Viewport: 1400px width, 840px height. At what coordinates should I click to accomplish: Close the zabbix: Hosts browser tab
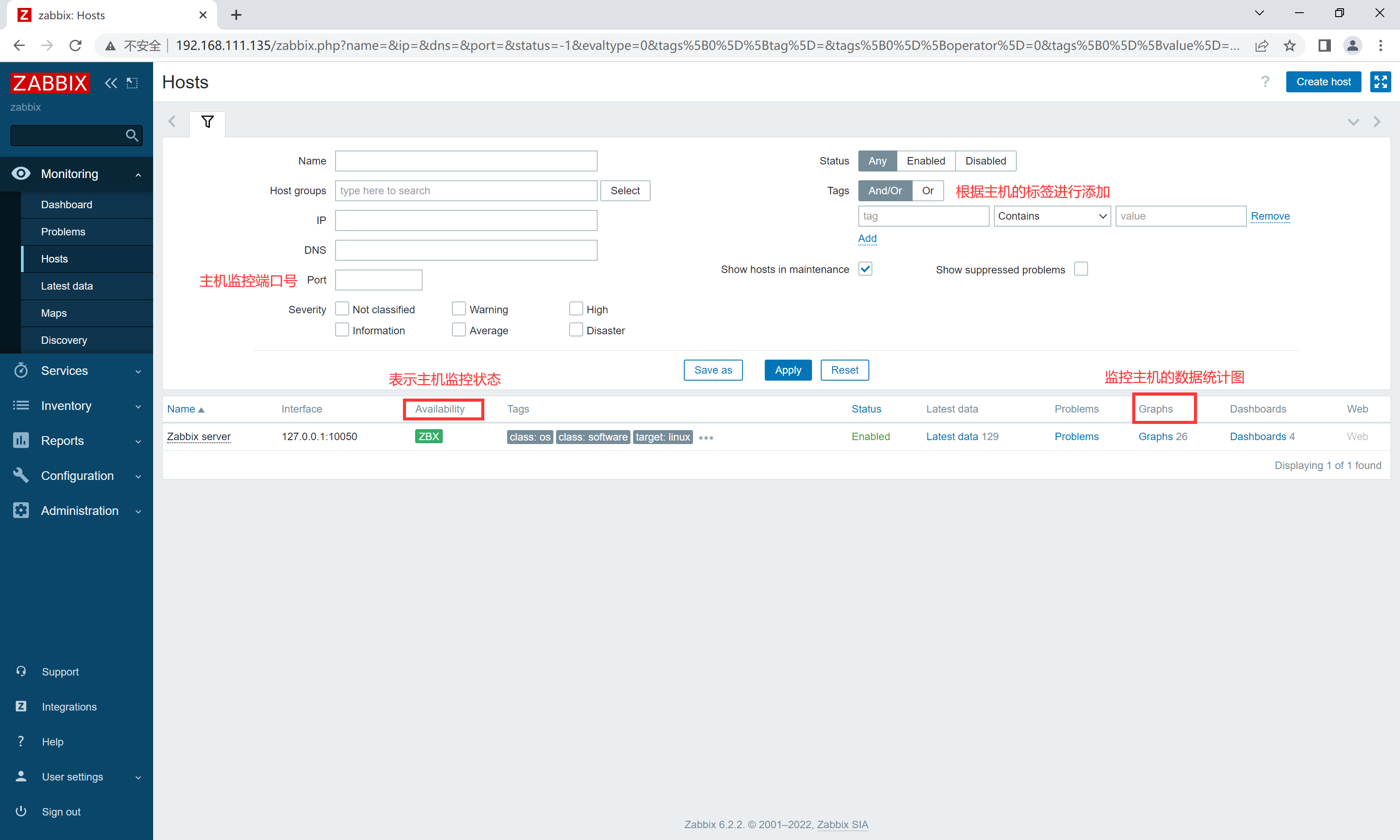point(203,15)
